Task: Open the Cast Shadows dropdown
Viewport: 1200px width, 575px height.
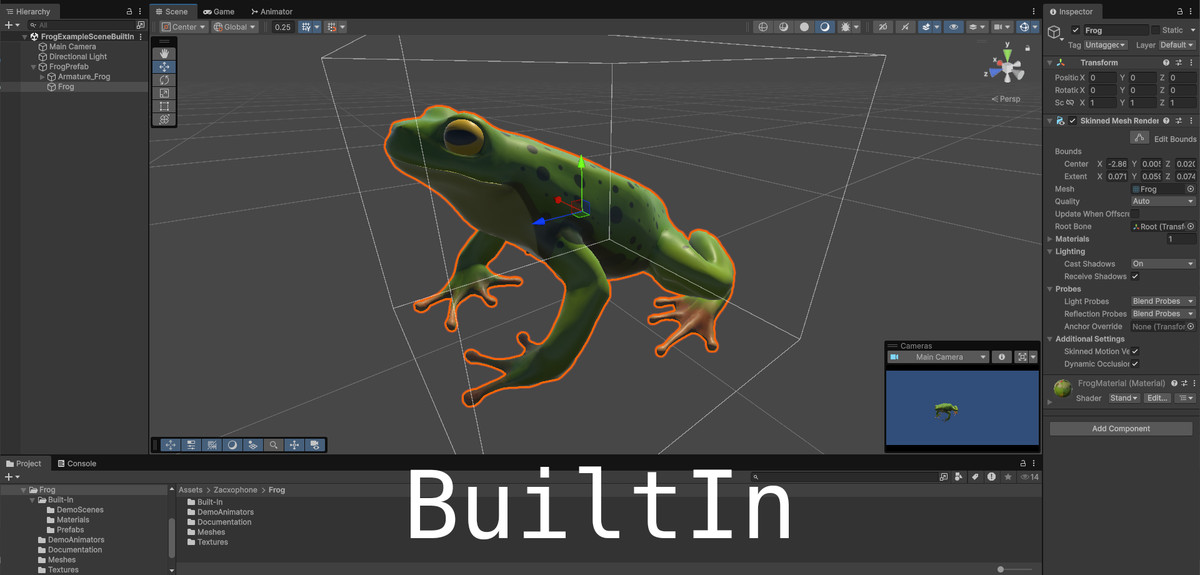Action: [x=1163, y=264]
